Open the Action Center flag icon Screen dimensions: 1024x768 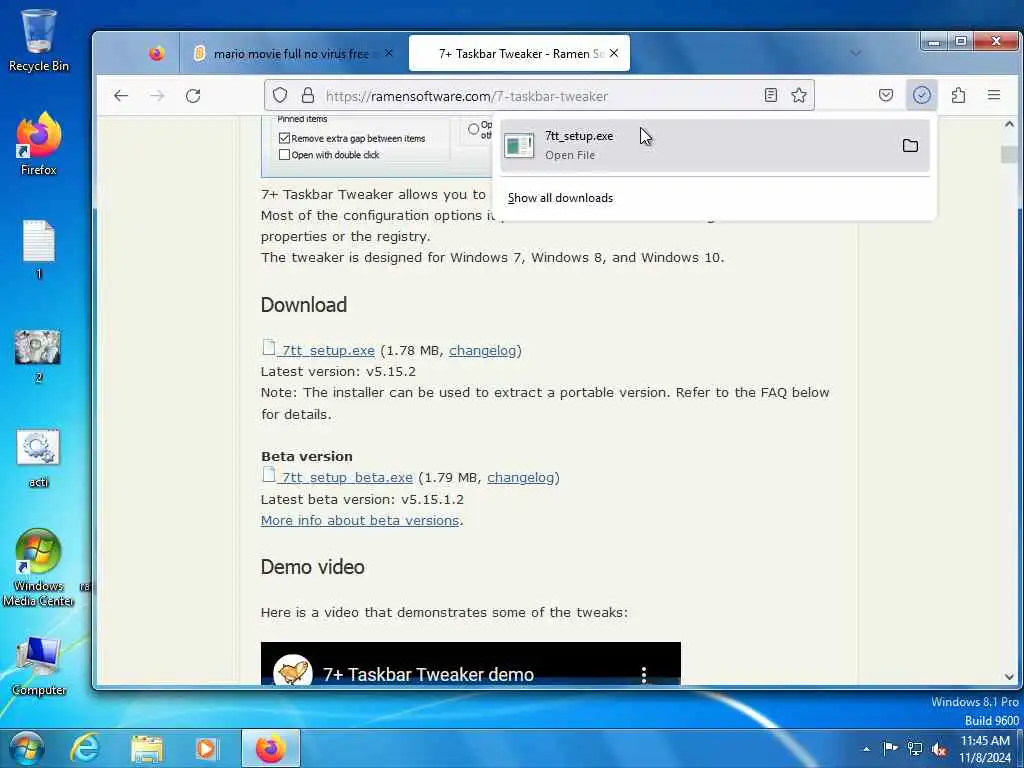889,748
